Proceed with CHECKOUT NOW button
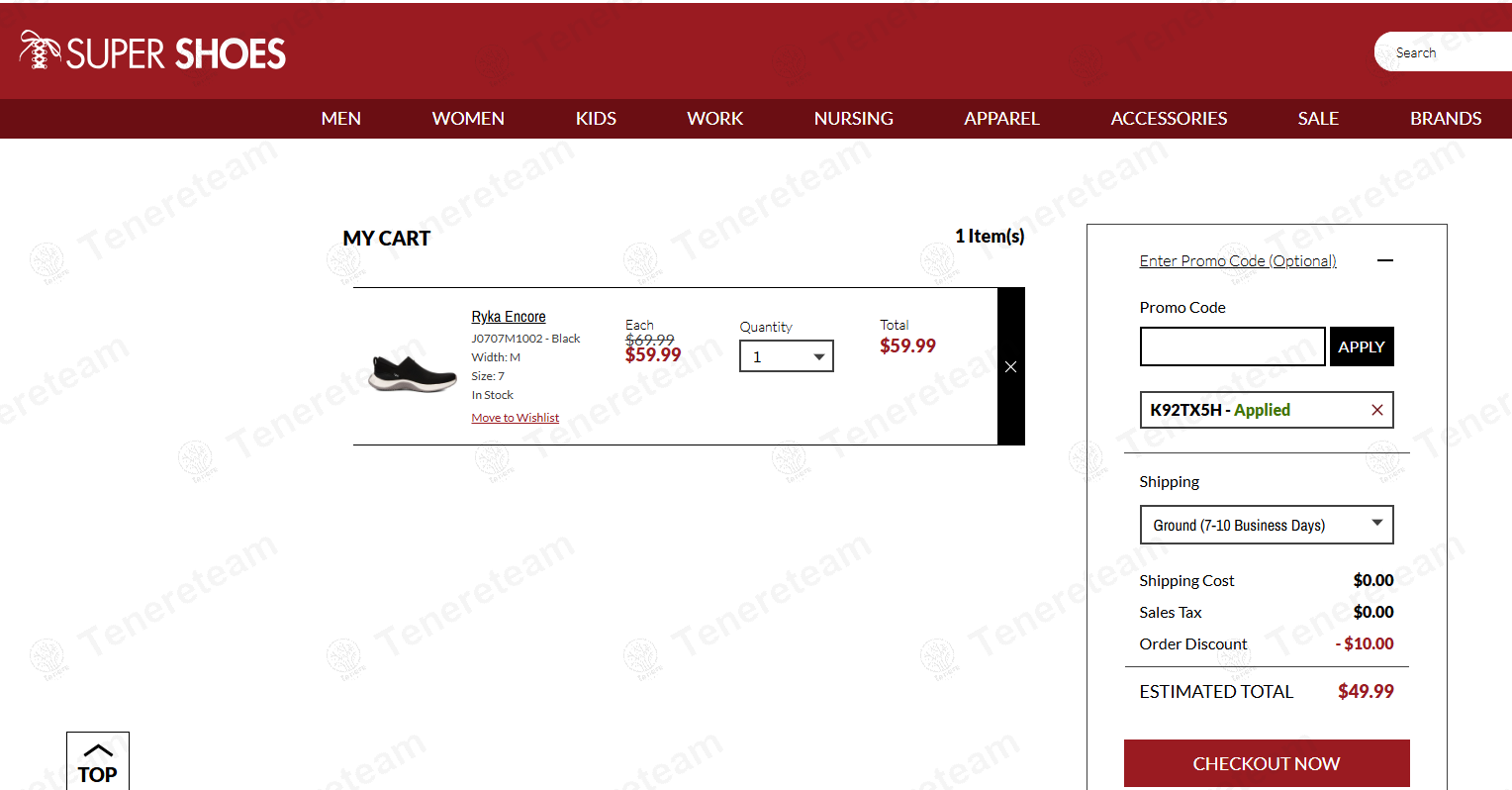1512x790 pixels. pyautogui.click(x=1267, y=763)
